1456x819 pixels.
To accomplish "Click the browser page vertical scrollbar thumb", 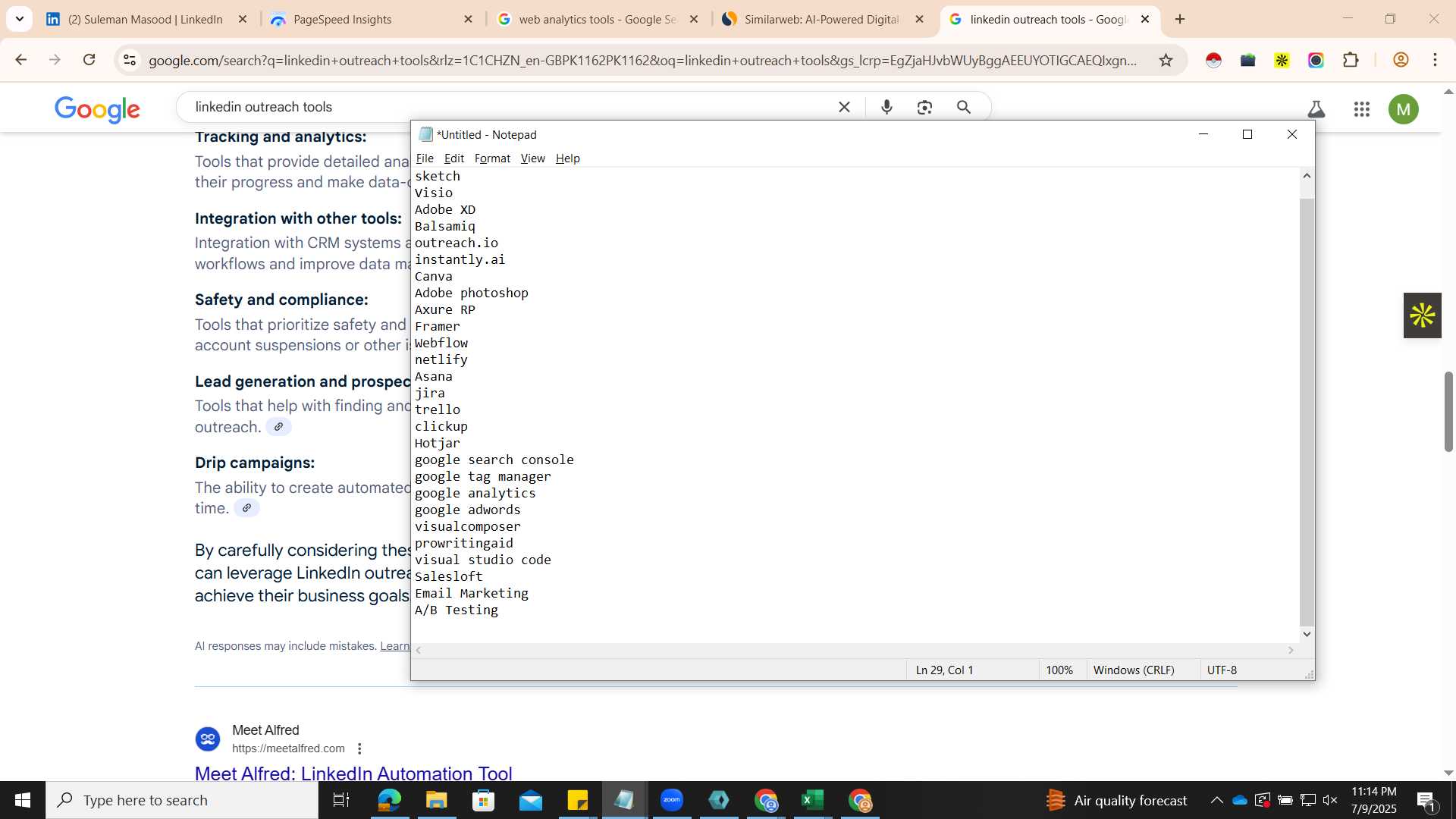I will point(1448,412).
